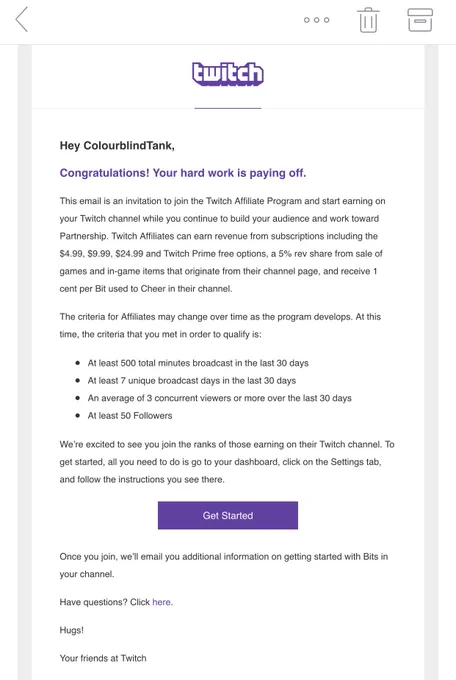The height and width of the screenshot is (680, 456).
Task: Click the paragraph starting "This email is an invitation"
Action: pyautogui.click(x=222, y=245)
